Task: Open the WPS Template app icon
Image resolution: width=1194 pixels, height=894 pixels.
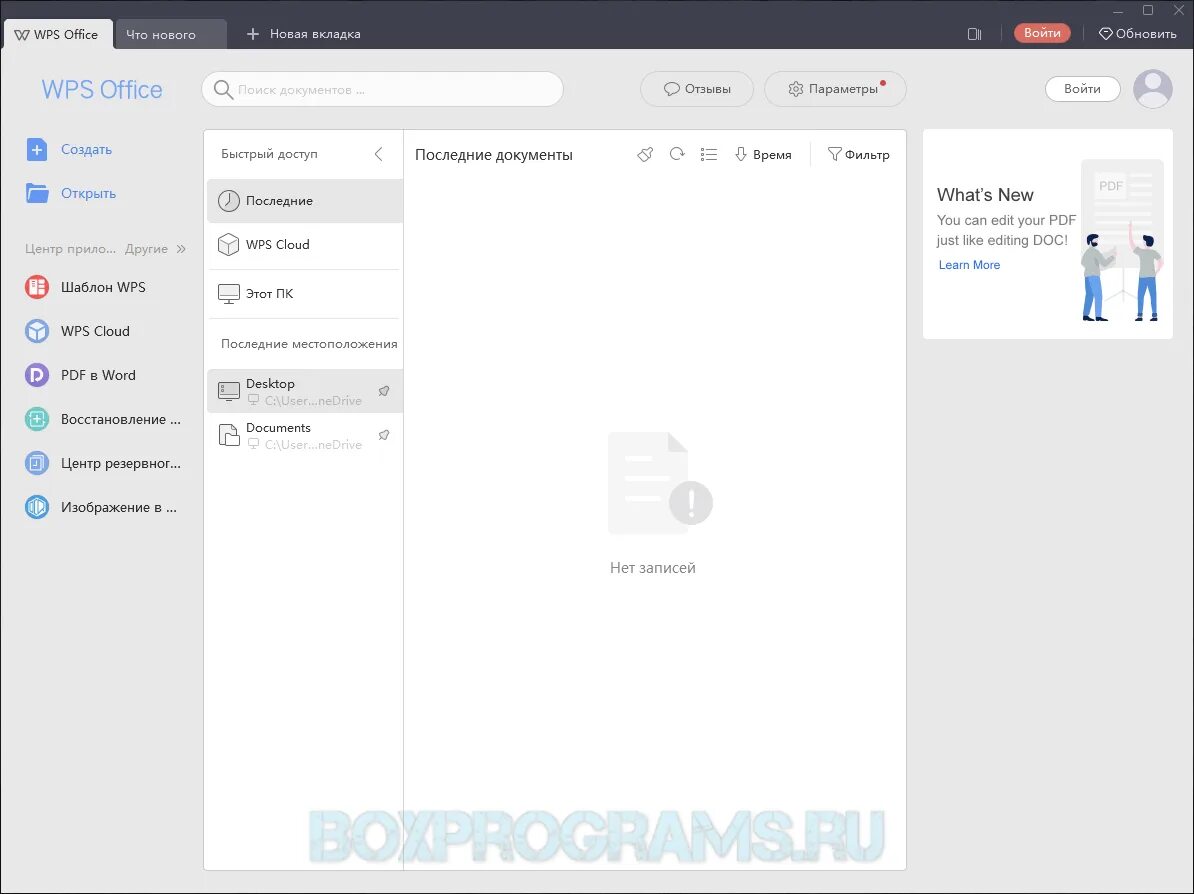Action: (37, 287)
